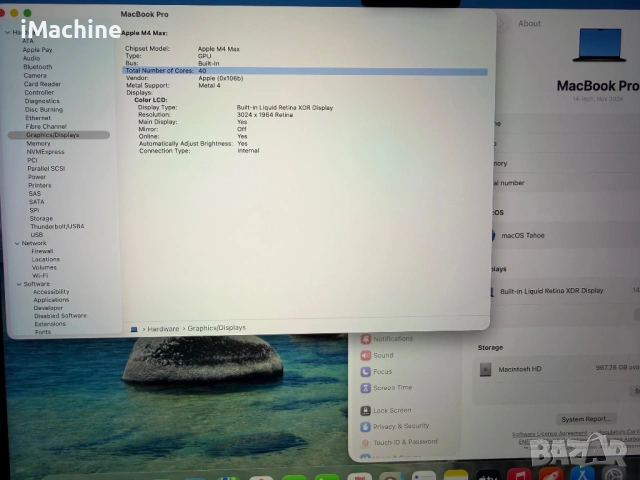Collapse the Hardware section chevron
The height and width of the screenshot is (480, 640).
click(x=7, y=32)
